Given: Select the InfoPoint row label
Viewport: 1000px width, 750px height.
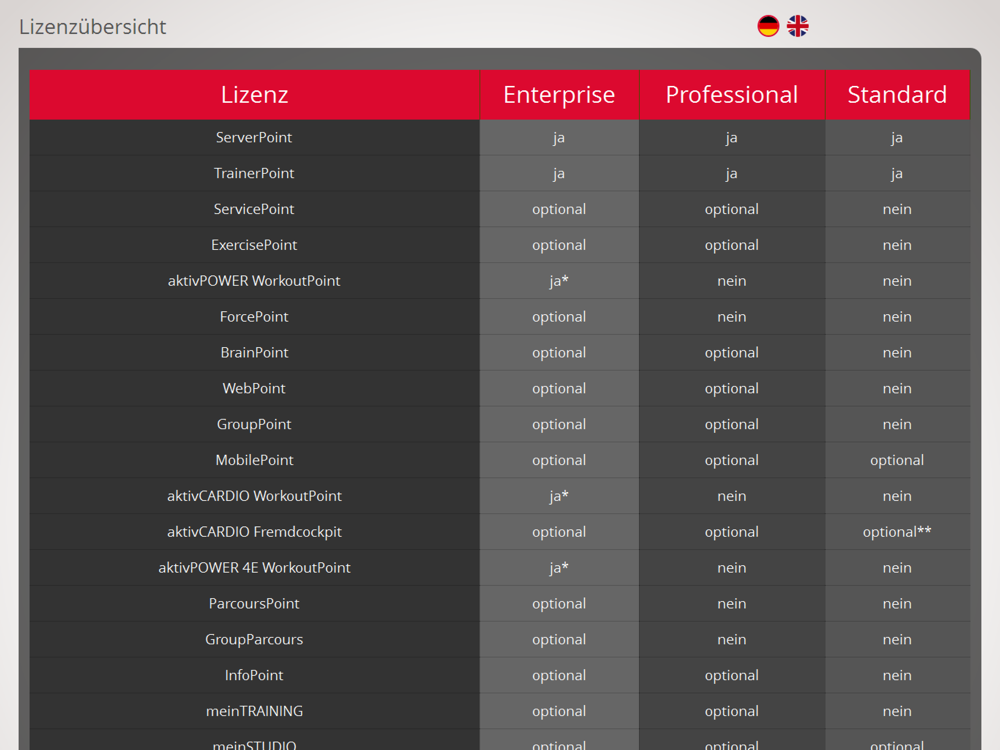Looking at the screenshot, I should 254,675.
